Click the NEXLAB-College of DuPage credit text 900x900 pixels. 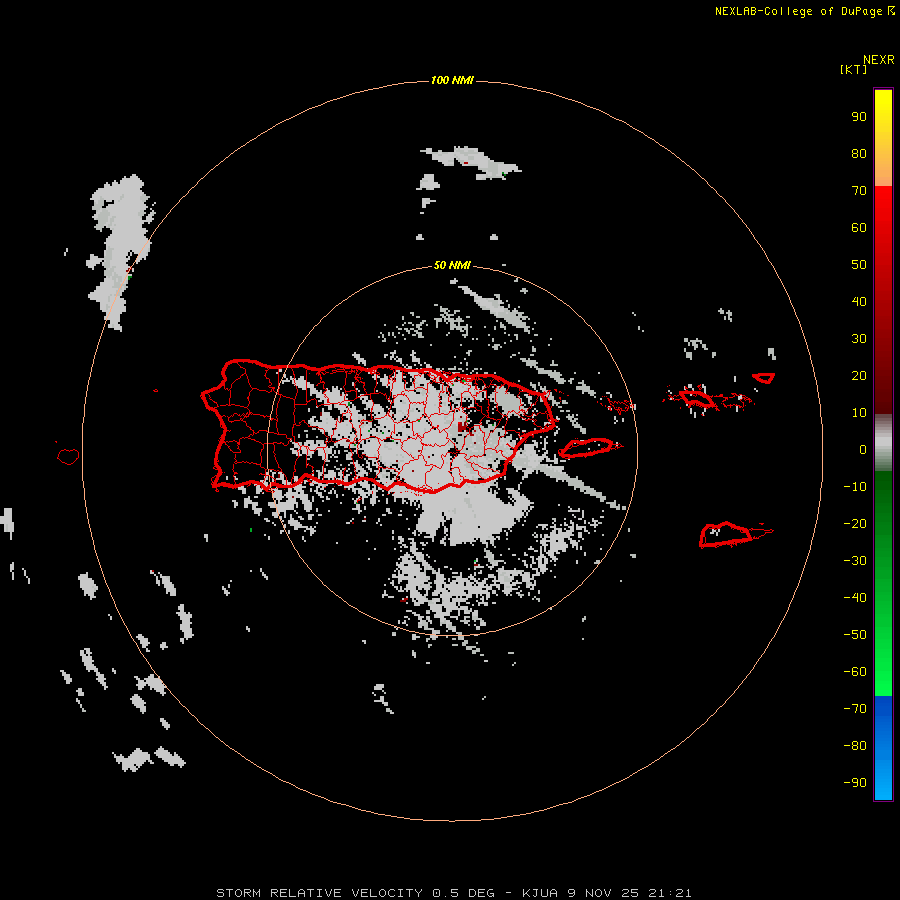(798, 11)
